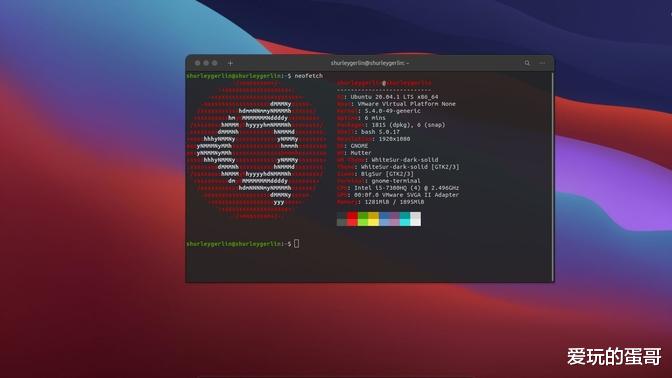The image size is (672, 378).
Task: Click the red user@host header above dashed line
Action: click(x=384, y=83)
